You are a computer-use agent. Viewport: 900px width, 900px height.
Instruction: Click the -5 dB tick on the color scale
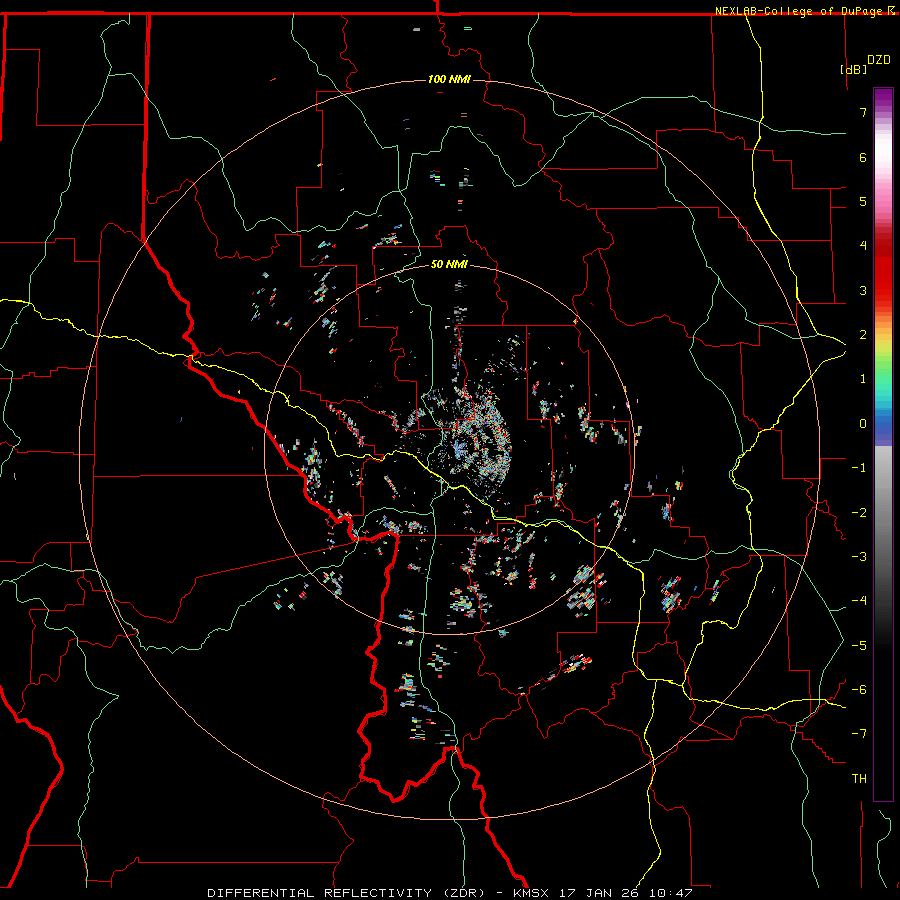[x=859, y=646]
